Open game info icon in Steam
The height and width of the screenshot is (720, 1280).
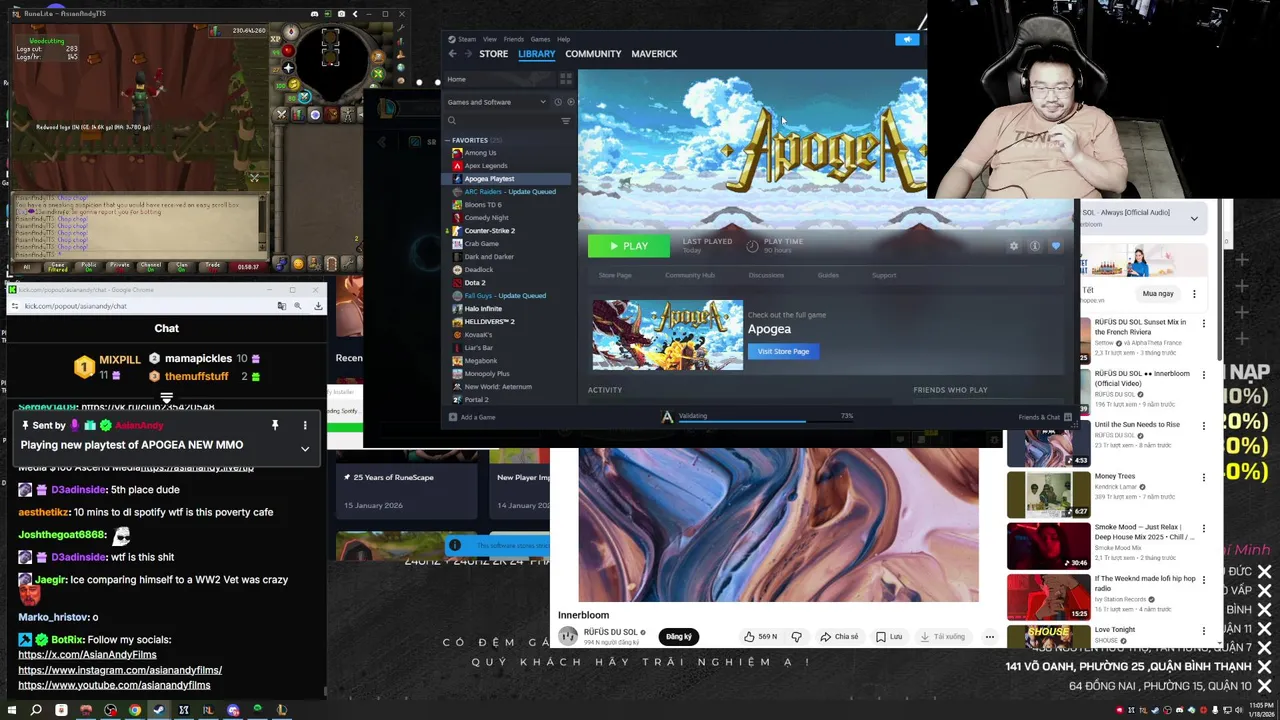click(x=1035, y=246)
